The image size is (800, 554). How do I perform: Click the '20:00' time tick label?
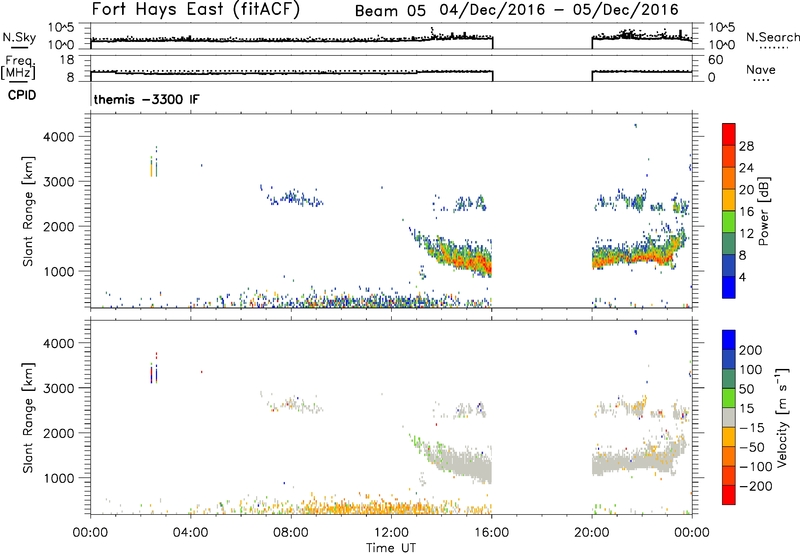click(592, 533)
